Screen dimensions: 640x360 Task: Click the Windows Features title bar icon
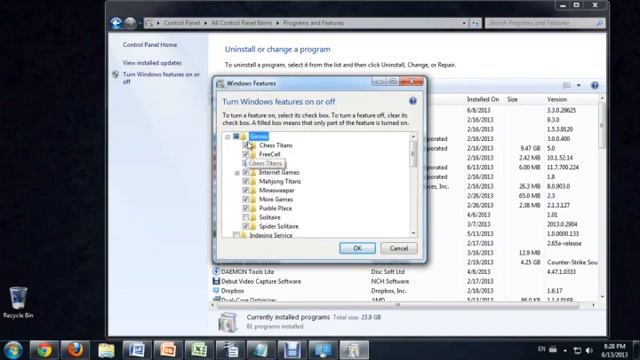[220, 83]
